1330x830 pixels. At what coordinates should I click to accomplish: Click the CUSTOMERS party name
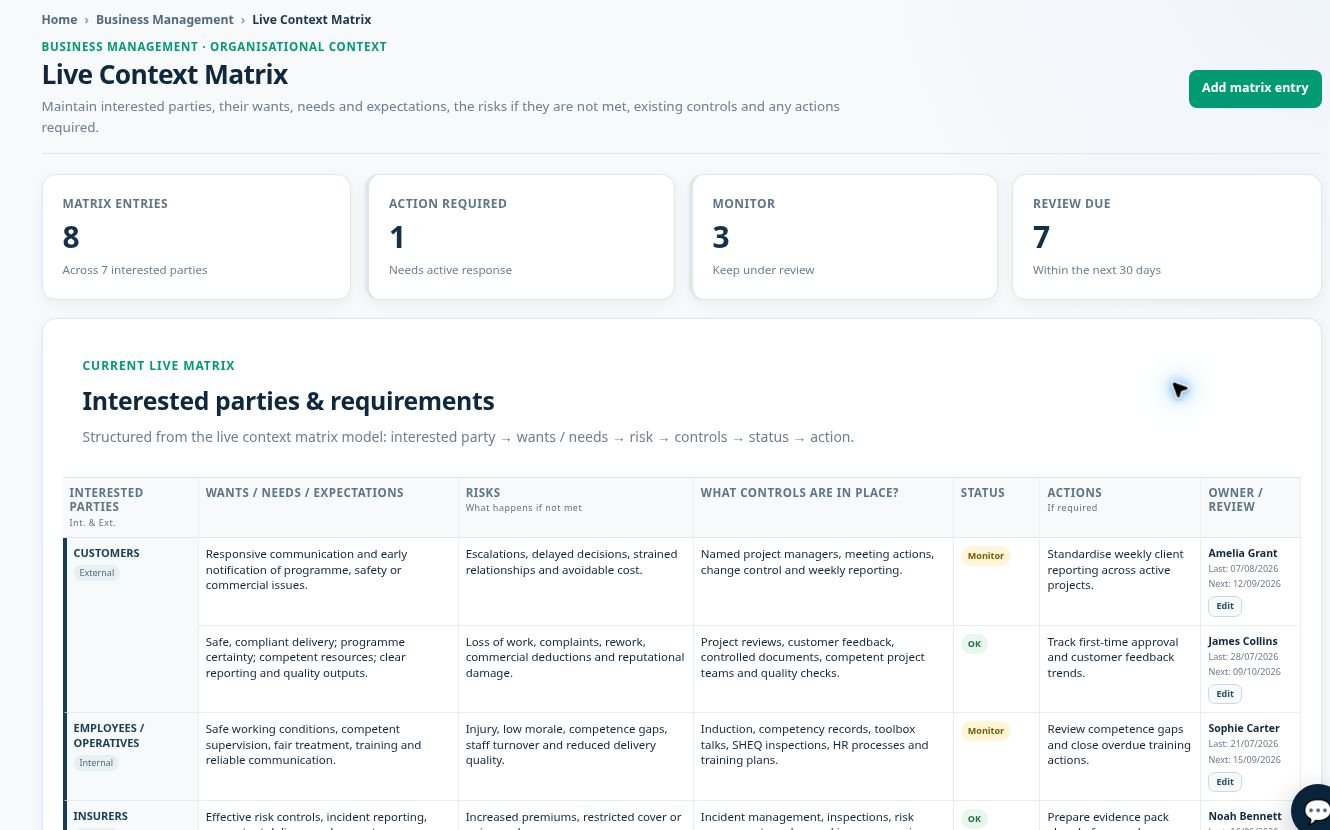[106, 553]
